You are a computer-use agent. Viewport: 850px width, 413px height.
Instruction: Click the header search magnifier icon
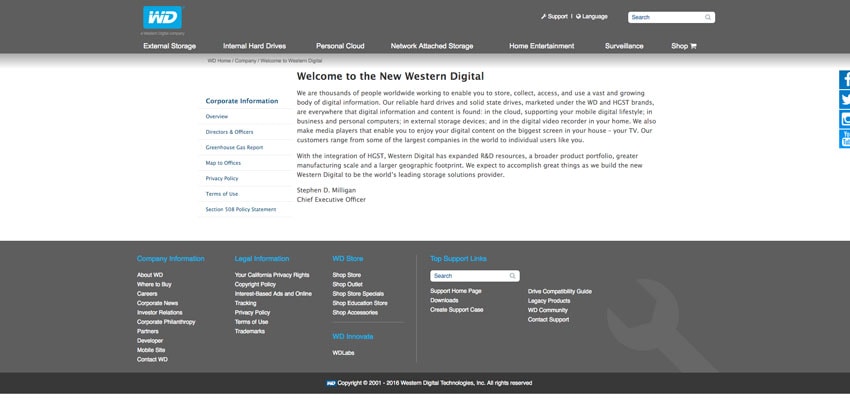click(x=707, y=17)
